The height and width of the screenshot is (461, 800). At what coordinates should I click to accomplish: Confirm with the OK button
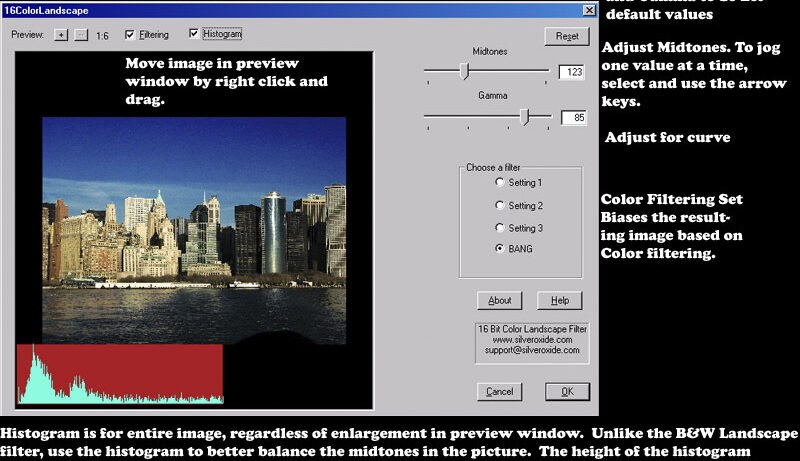567,392
